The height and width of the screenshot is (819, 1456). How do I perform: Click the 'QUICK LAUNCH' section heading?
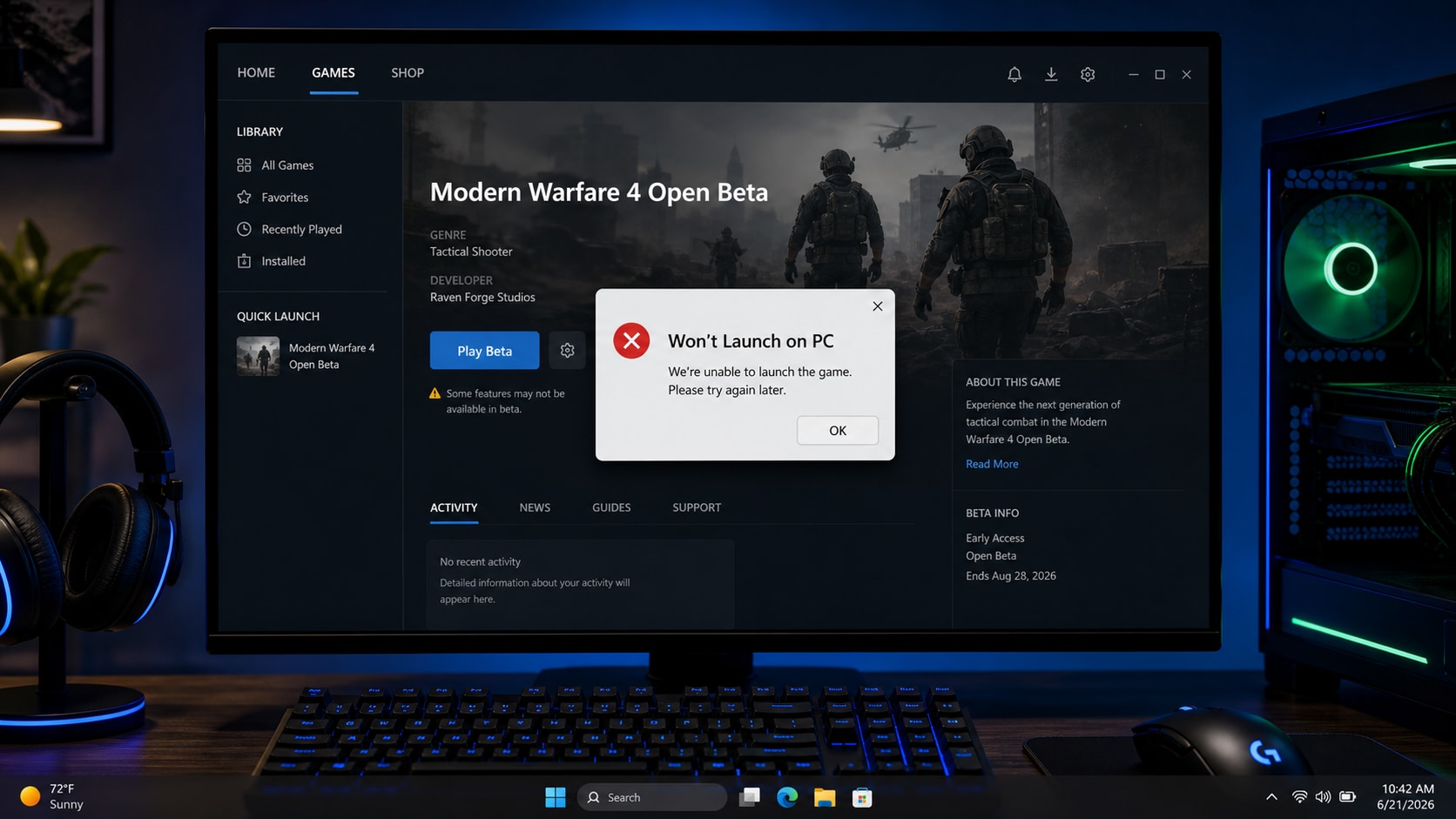click(x=278, y=317)
